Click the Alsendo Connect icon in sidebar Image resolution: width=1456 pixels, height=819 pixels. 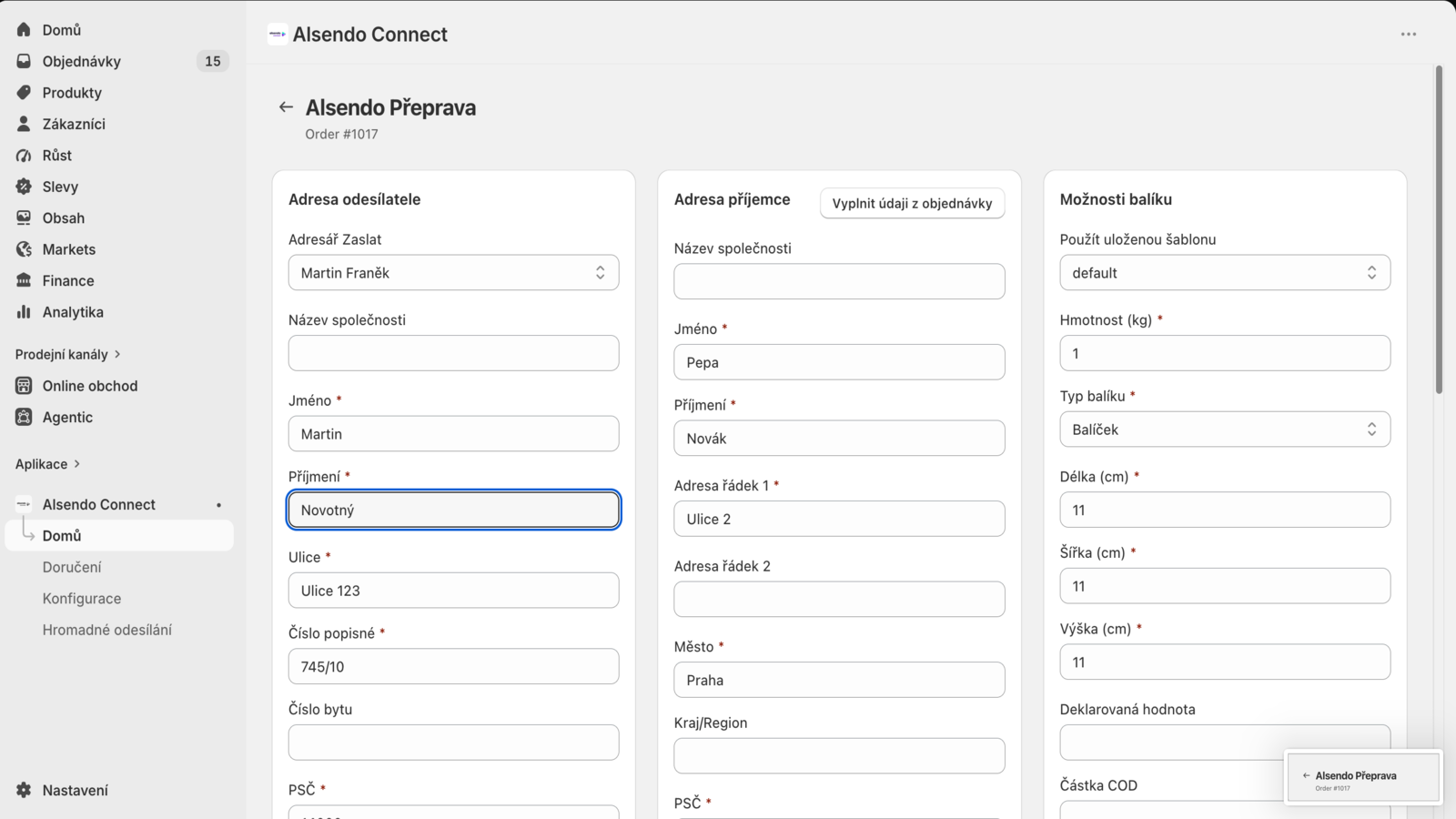[24, 505]
